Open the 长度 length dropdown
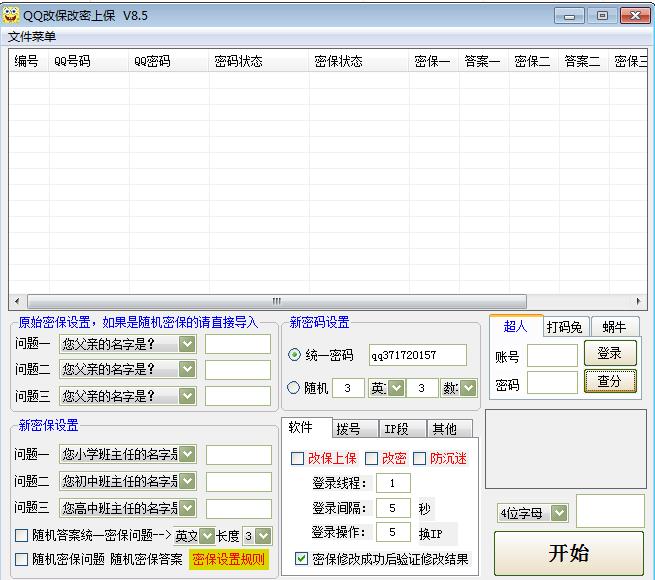655x580 pixels. pyautogui.click(x=263, y=536)
